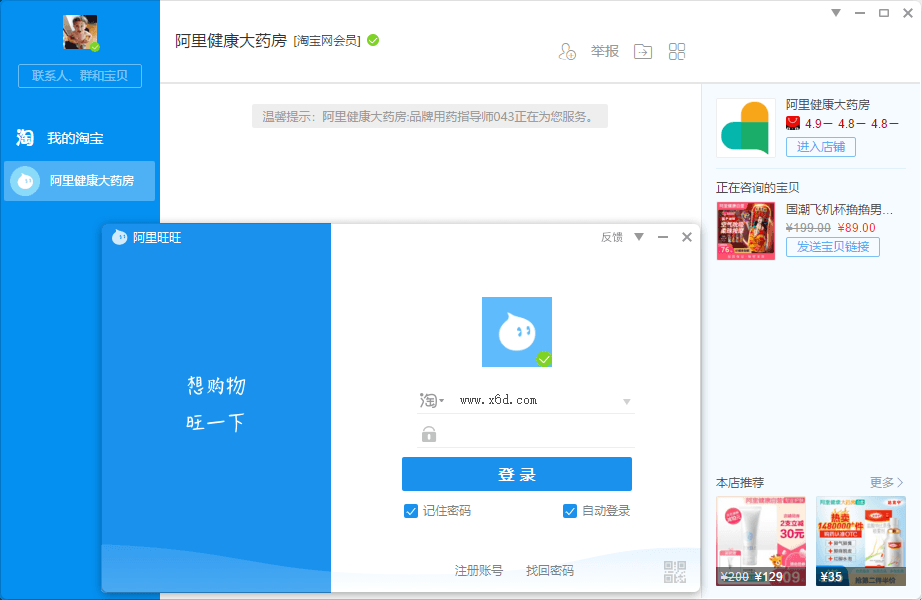
Task: Open the 阿里健康大药房 conversation in sidebar
Action: pyautogui.click(x=79, y=181)
